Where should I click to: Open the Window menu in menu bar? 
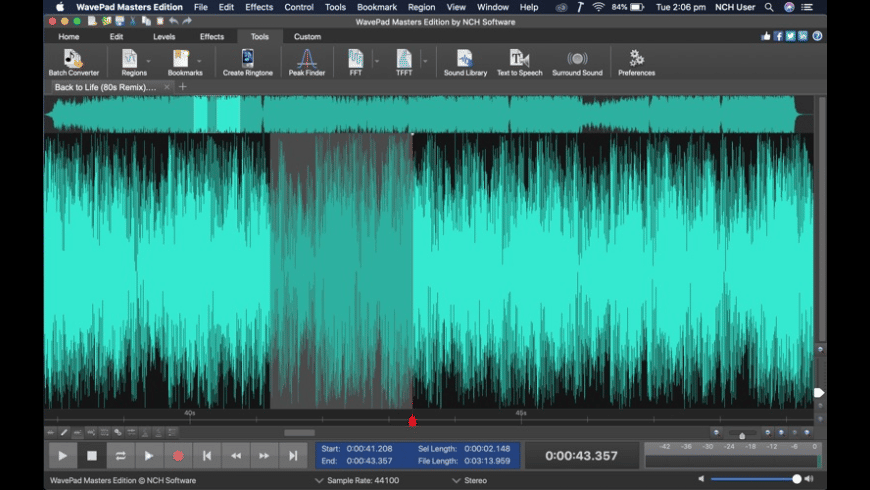[493, 7]
